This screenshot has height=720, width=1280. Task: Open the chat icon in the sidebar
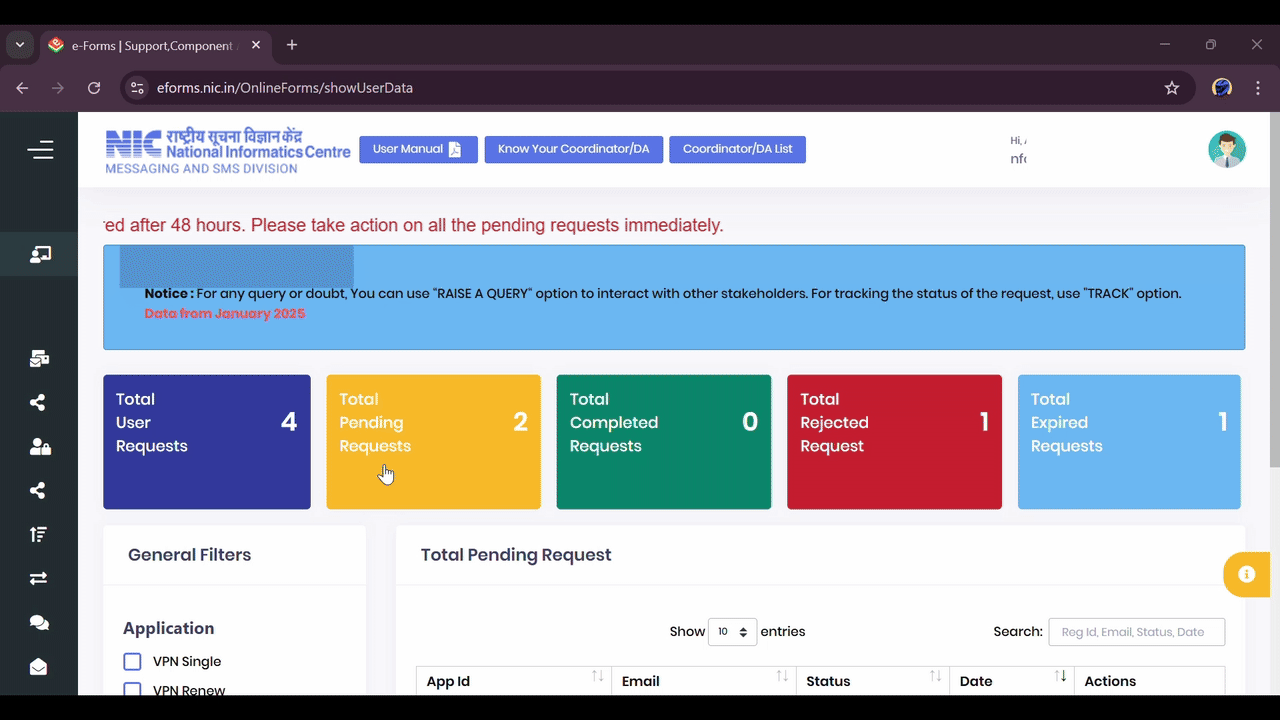pyautogui.click(x=38, y=622)
